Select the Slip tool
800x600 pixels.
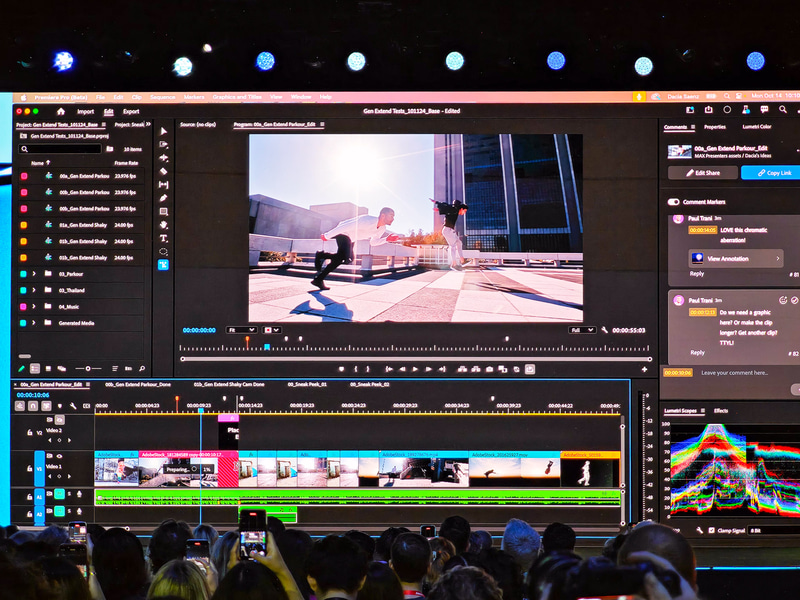click(x=164, y=185)
